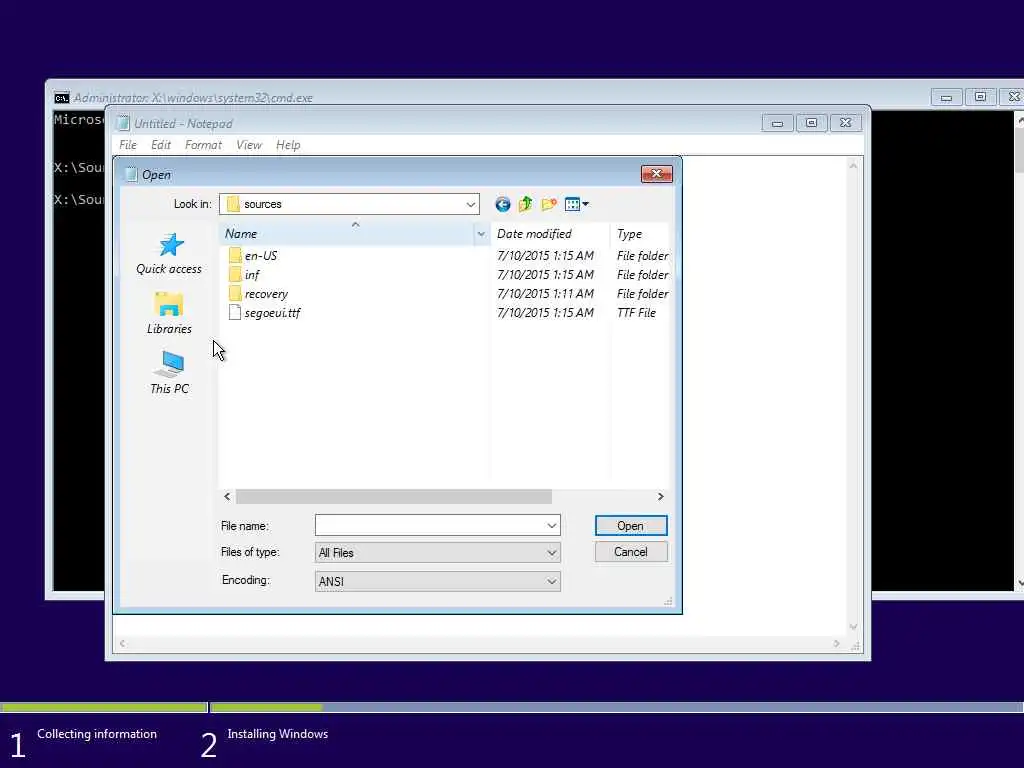Open Notepad Edit menu
The width and height of the screenshot is (1024, 768).
point(161,145)
